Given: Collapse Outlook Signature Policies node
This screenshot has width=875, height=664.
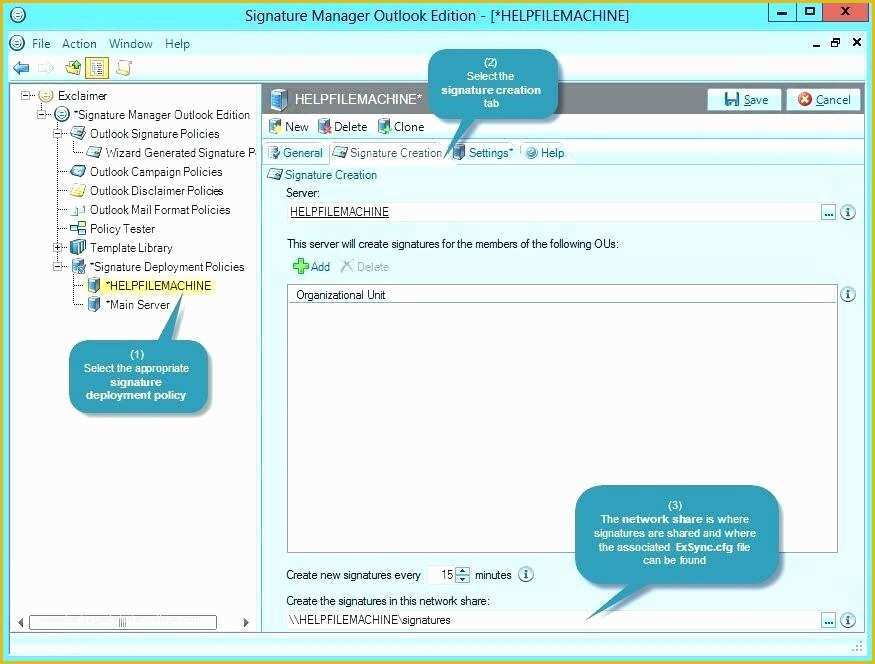Looking at the screenshot, I should 58,133.
